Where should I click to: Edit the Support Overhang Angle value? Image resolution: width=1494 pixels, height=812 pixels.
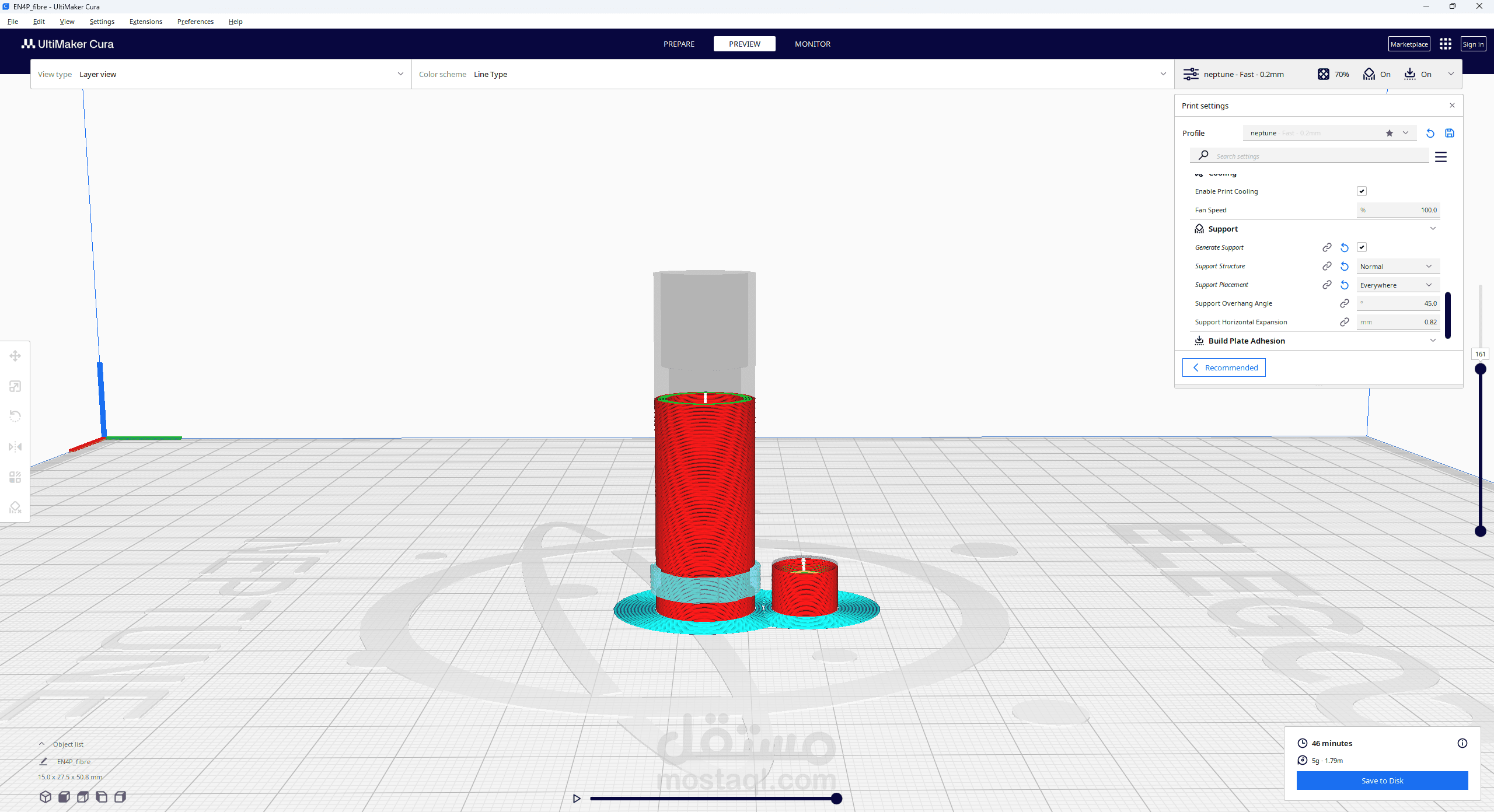pyautogui.click(x=1398, y=303)
